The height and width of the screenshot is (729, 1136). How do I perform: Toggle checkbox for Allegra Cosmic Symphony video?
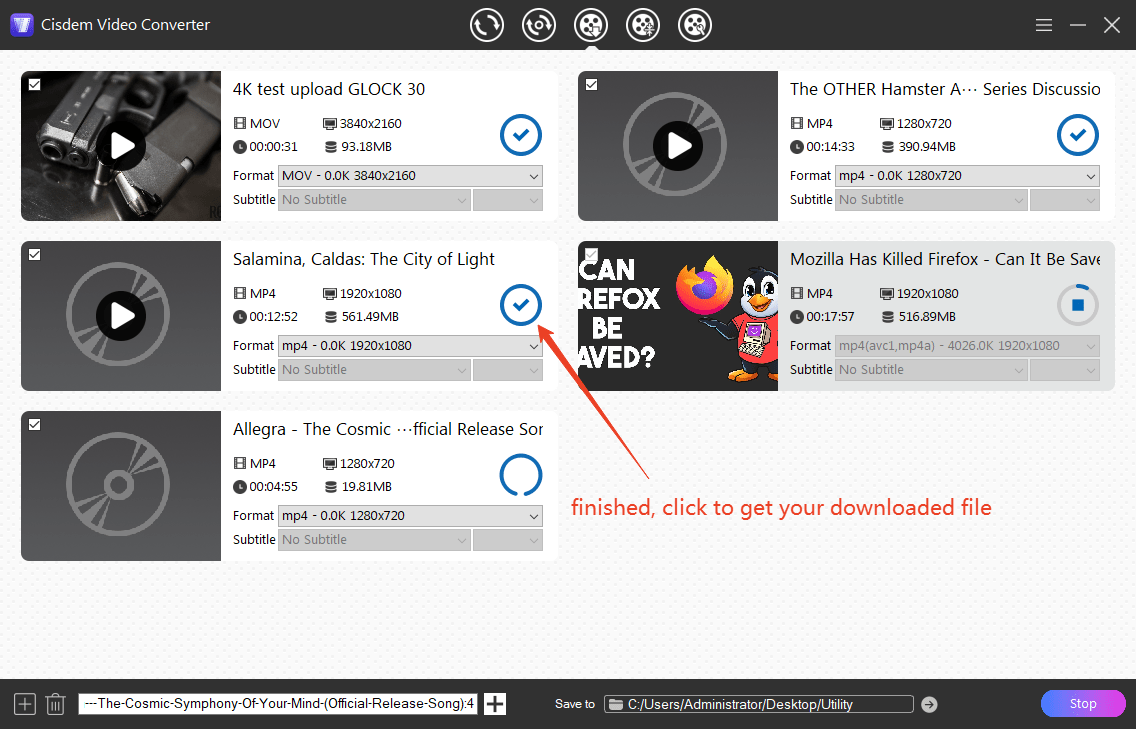[x=35, y=425]
